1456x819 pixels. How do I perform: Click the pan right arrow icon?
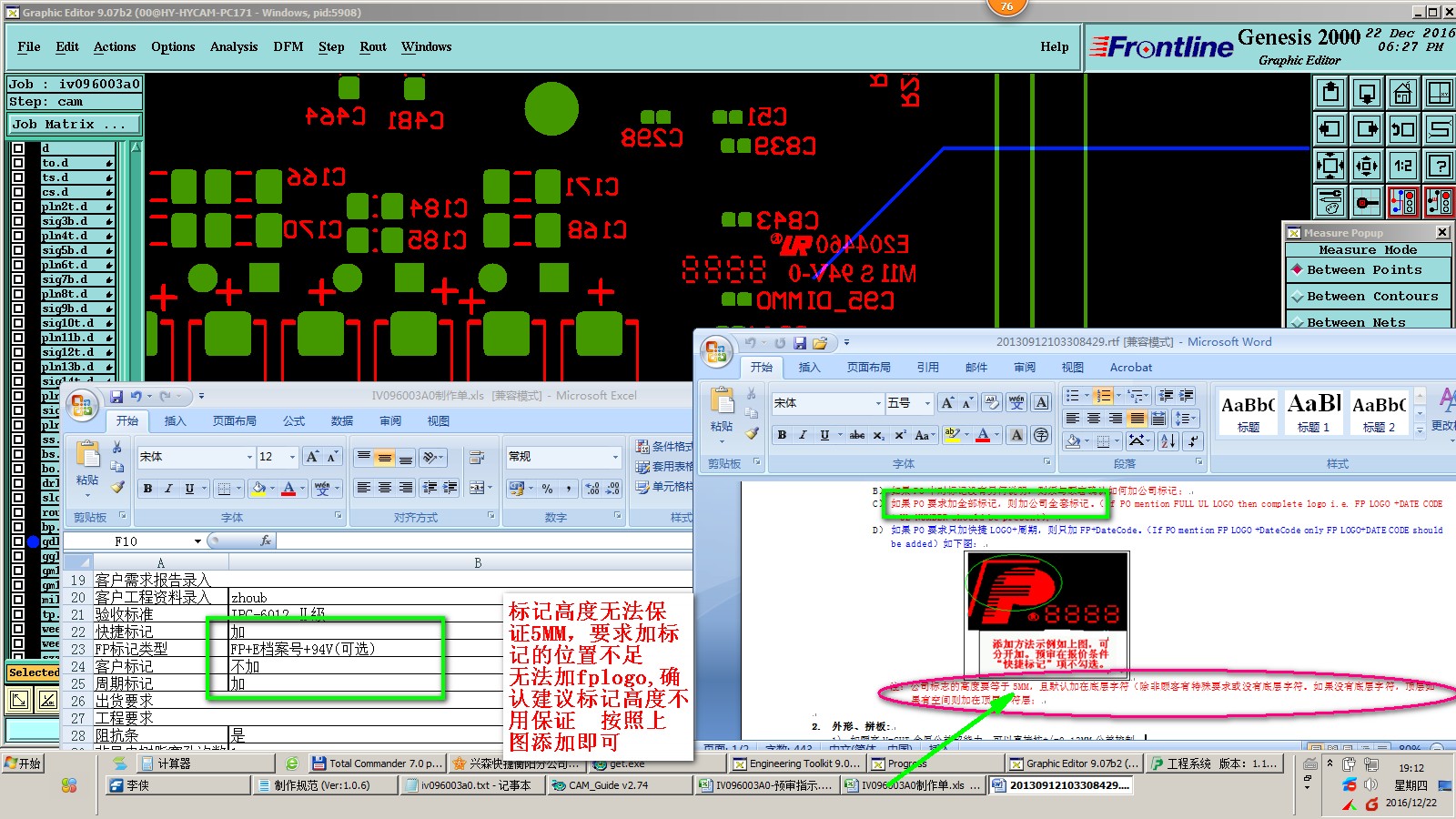click(1367, 129)
